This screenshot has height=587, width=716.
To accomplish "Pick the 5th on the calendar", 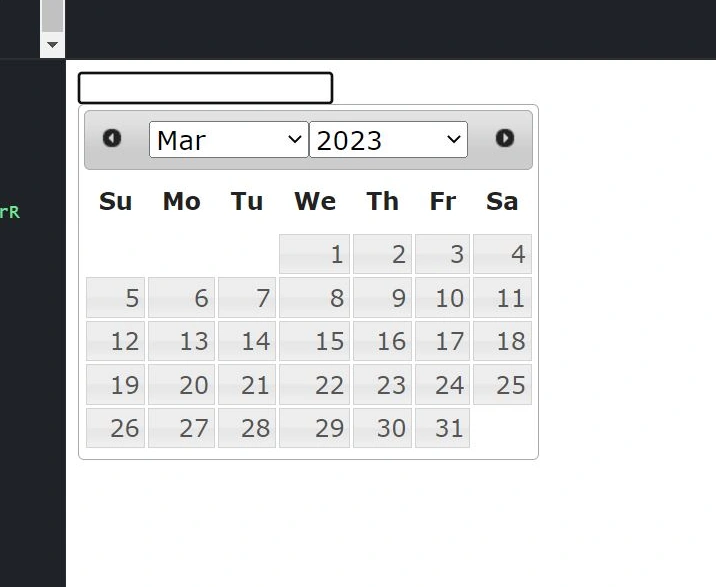I will click(116, 297).
